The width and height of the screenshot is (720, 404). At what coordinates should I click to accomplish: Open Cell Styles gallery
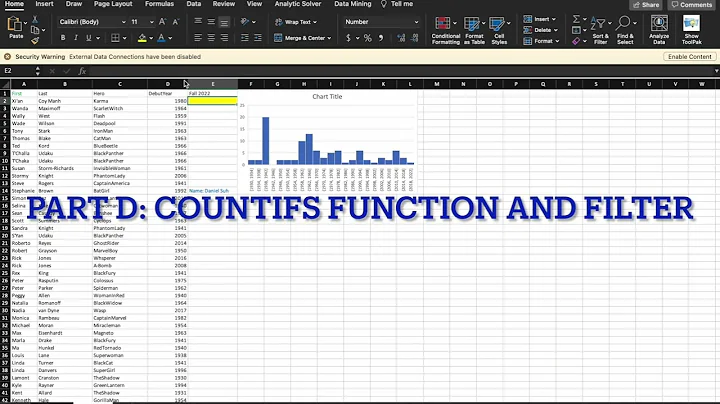(499, 30)
